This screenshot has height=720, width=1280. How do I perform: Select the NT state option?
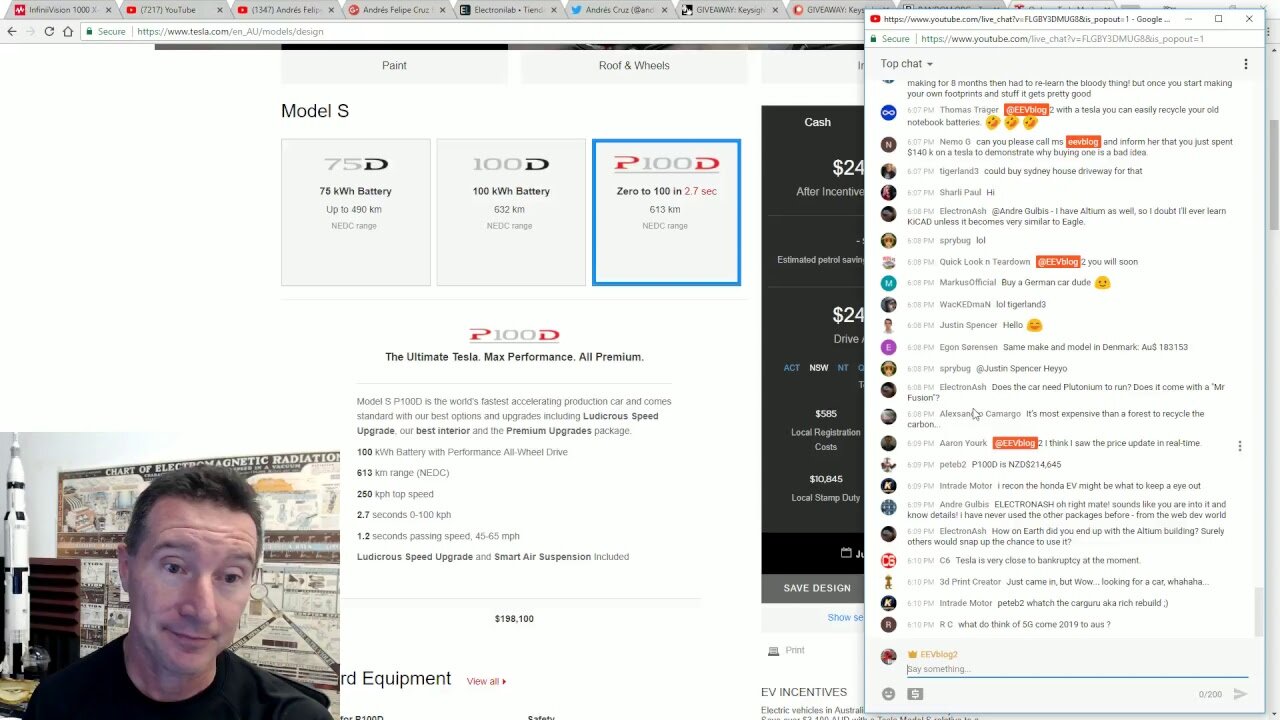pyautogui.click(x=843, y=368)
